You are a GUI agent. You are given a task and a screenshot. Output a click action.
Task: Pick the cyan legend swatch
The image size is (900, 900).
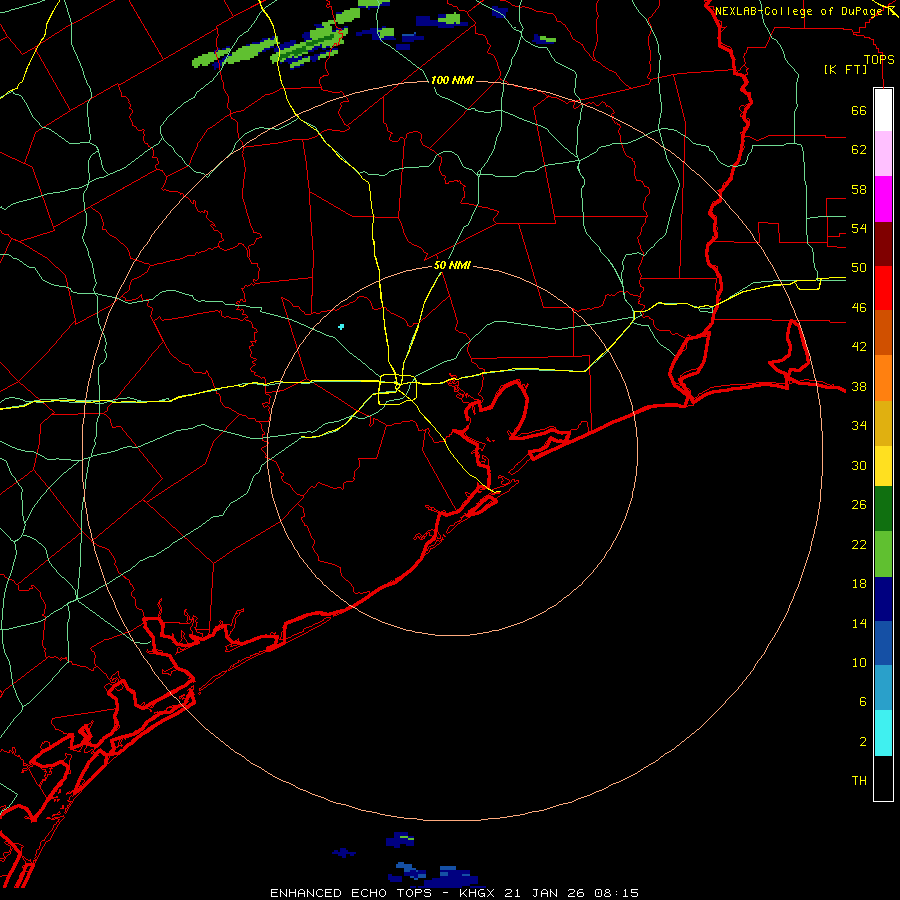(x=883, y=733)
